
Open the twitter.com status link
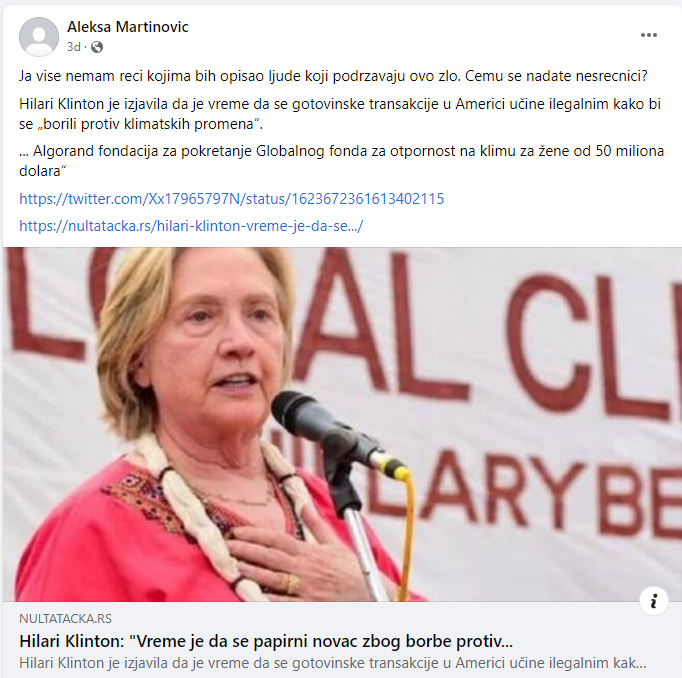pyautogui.click(x=231, y=199)
